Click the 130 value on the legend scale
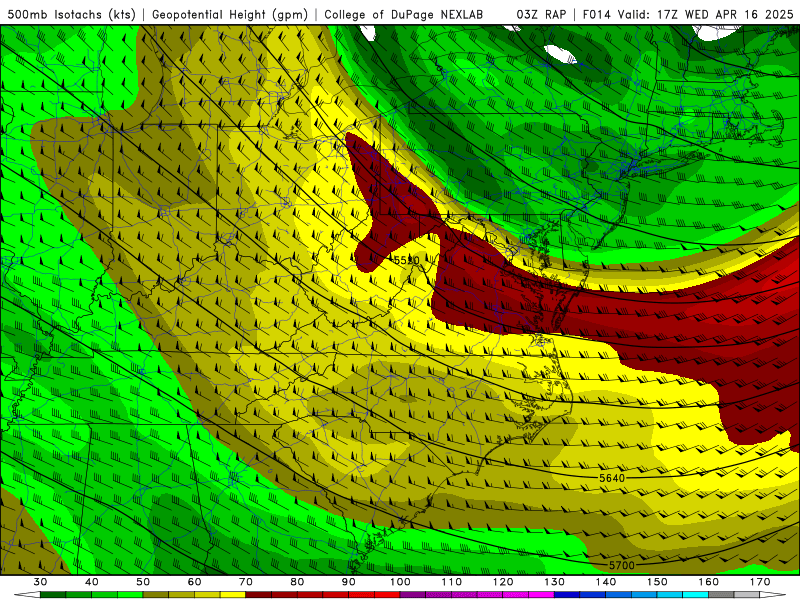 point(555,582)
